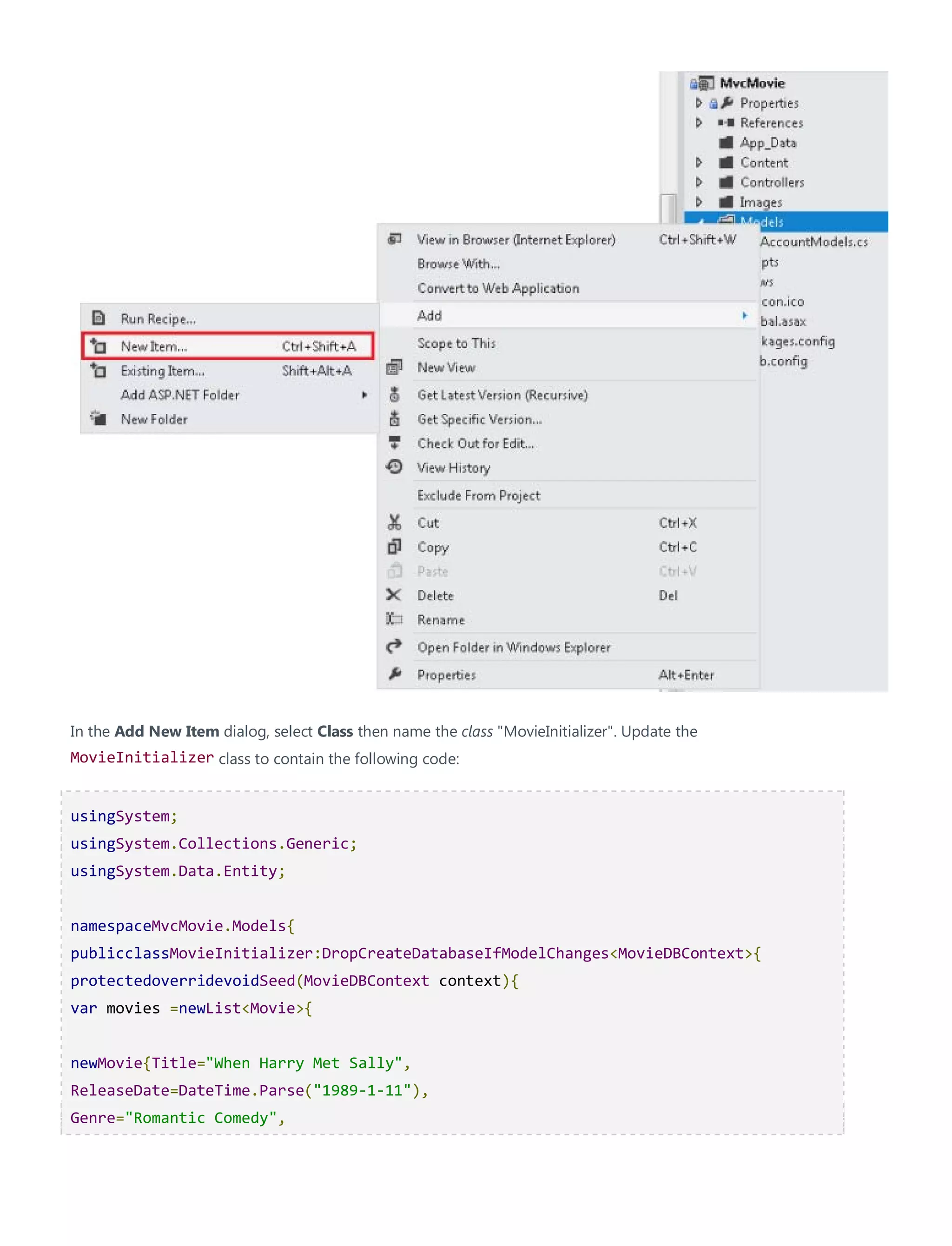This screenshot has height=1246, width=952.
Task: Click the Get Specific Version icon
Action: click(394, 419)
